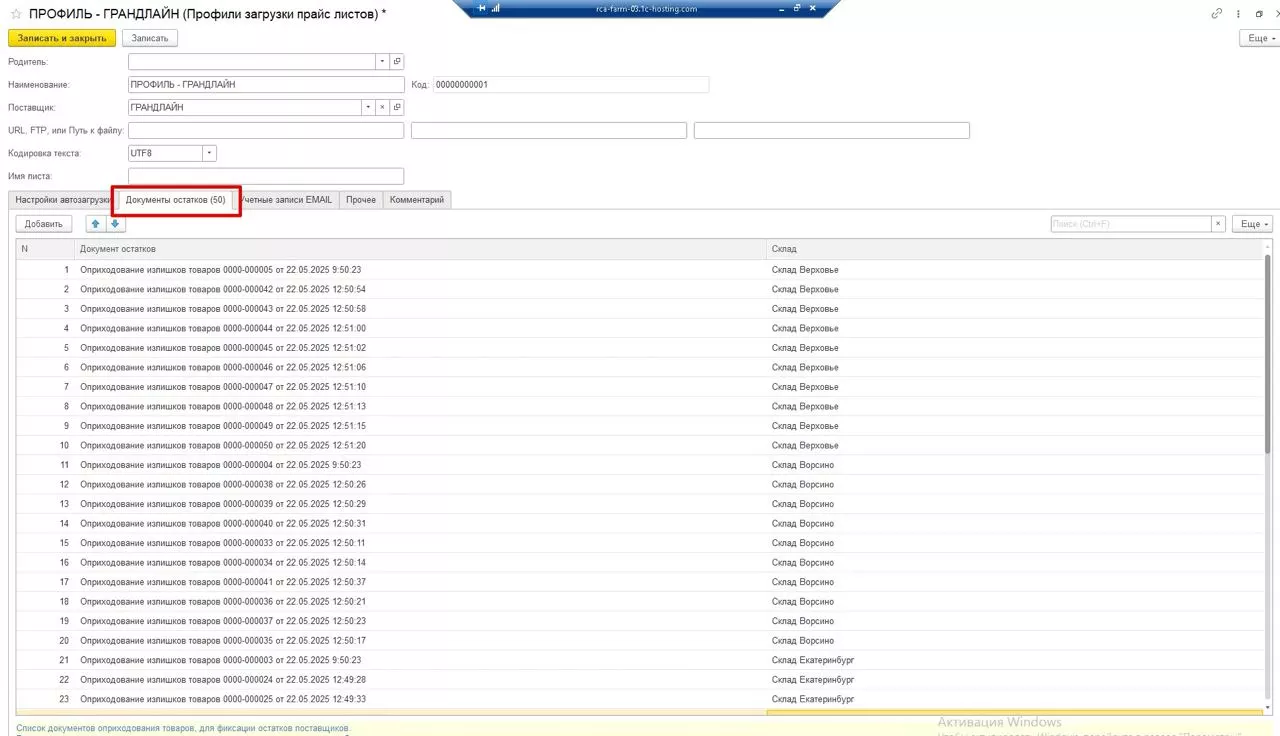The image size is (1280, 736).
Task: Select the document 0000-000025 row
Action: 640,699
